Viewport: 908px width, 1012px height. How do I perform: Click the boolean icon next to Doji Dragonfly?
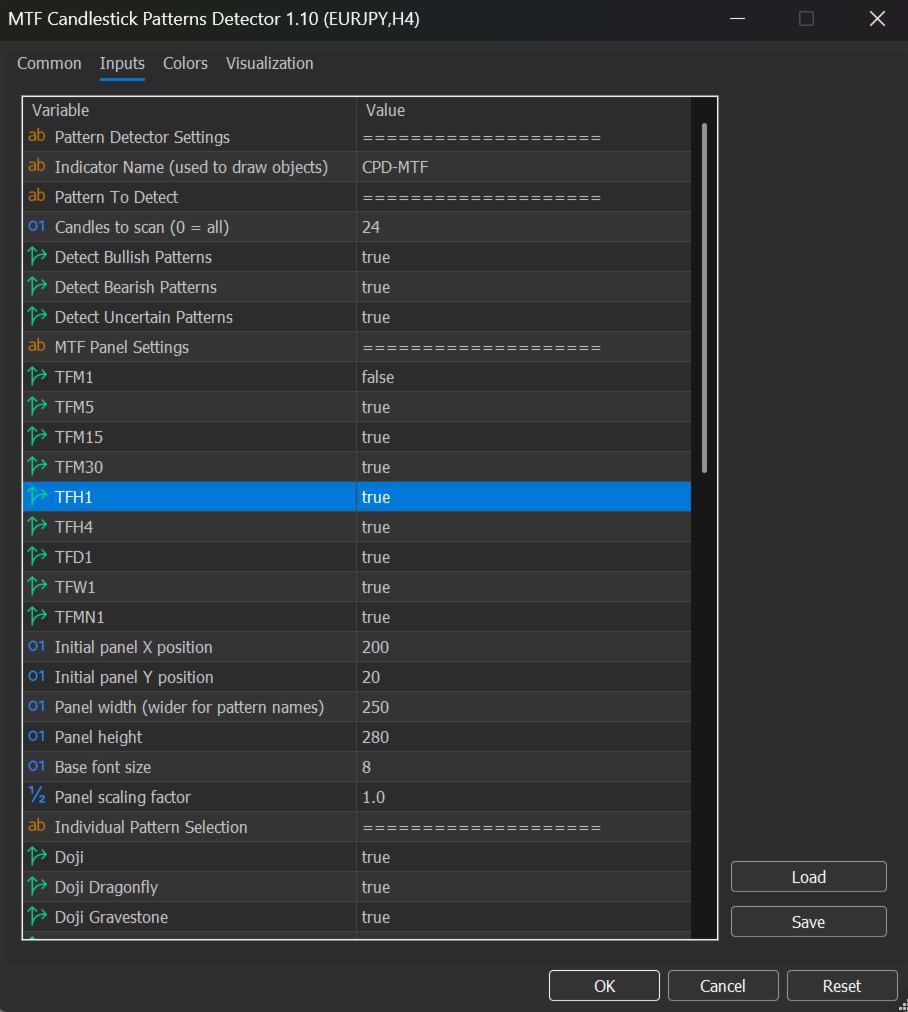37,887
